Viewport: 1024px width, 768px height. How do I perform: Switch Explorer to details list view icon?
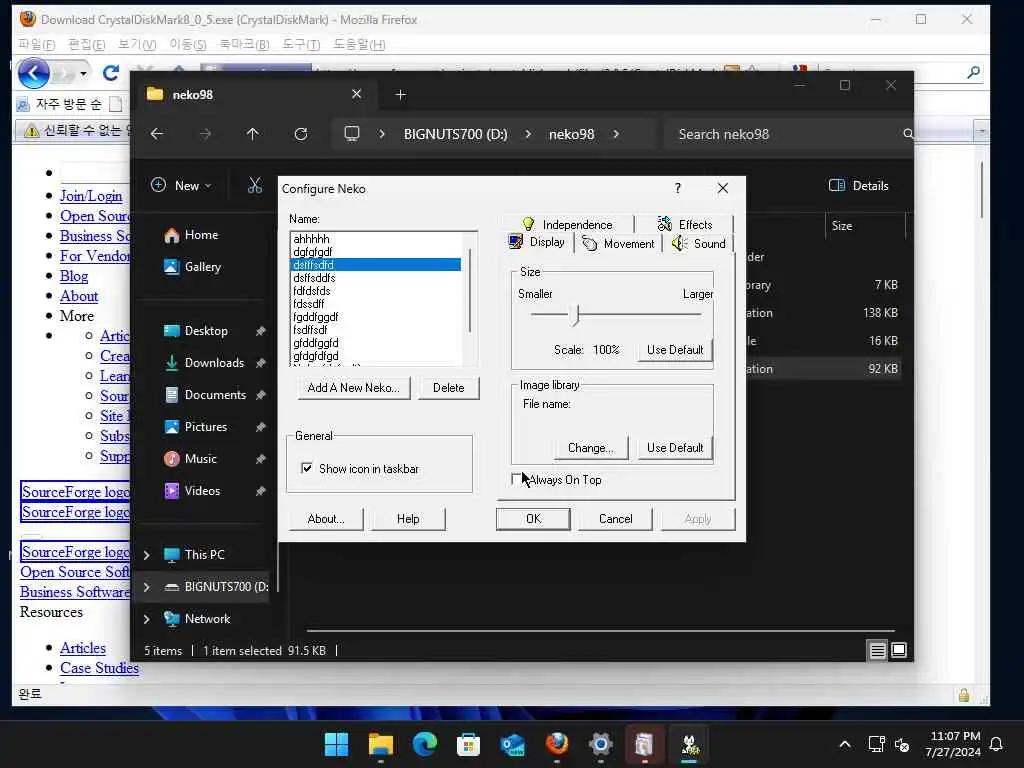pyautogui.click(x=877, y=650)
